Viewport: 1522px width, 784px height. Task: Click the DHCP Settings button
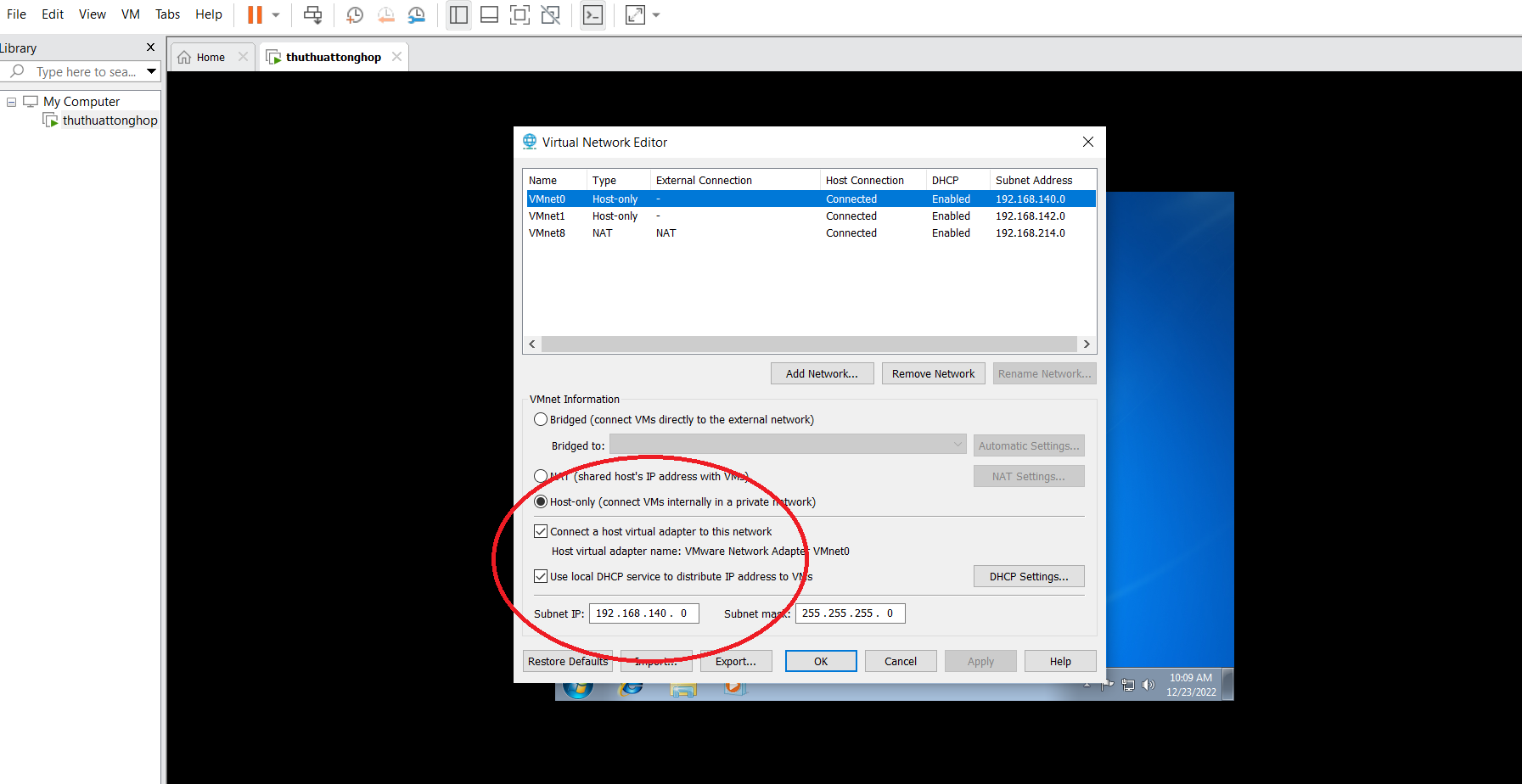(1028, 576)
